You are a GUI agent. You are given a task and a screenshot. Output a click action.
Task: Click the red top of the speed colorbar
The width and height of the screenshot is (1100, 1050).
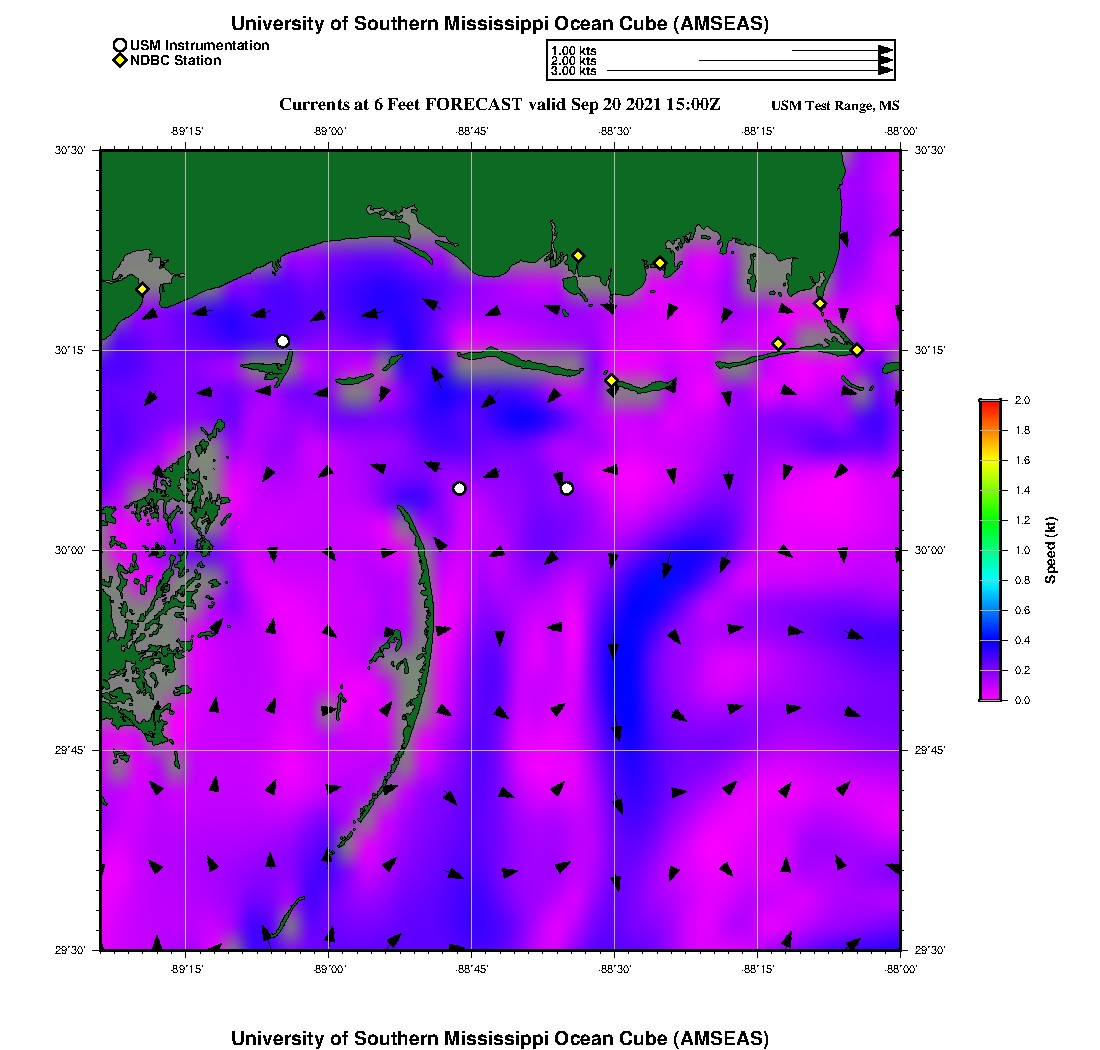click(990, 405)
